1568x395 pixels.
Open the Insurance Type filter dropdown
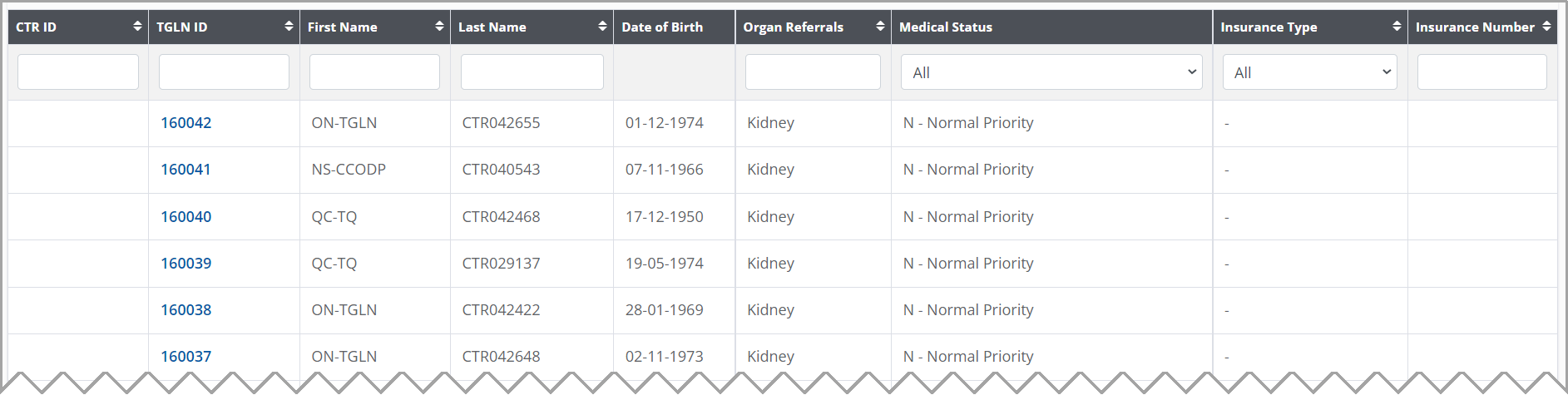click(x=1309, y=72)
